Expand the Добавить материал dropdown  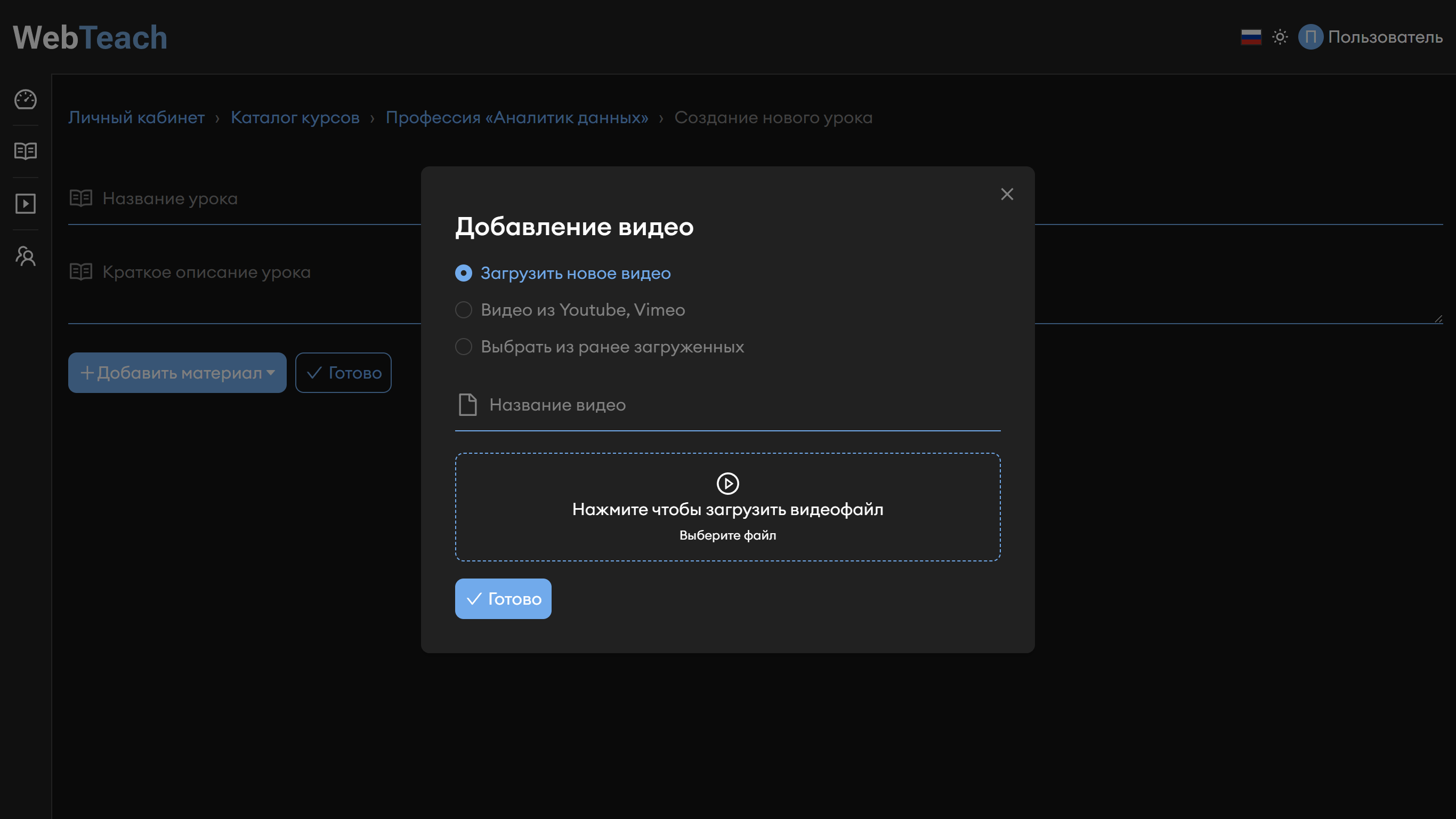(x=177, y=373)
